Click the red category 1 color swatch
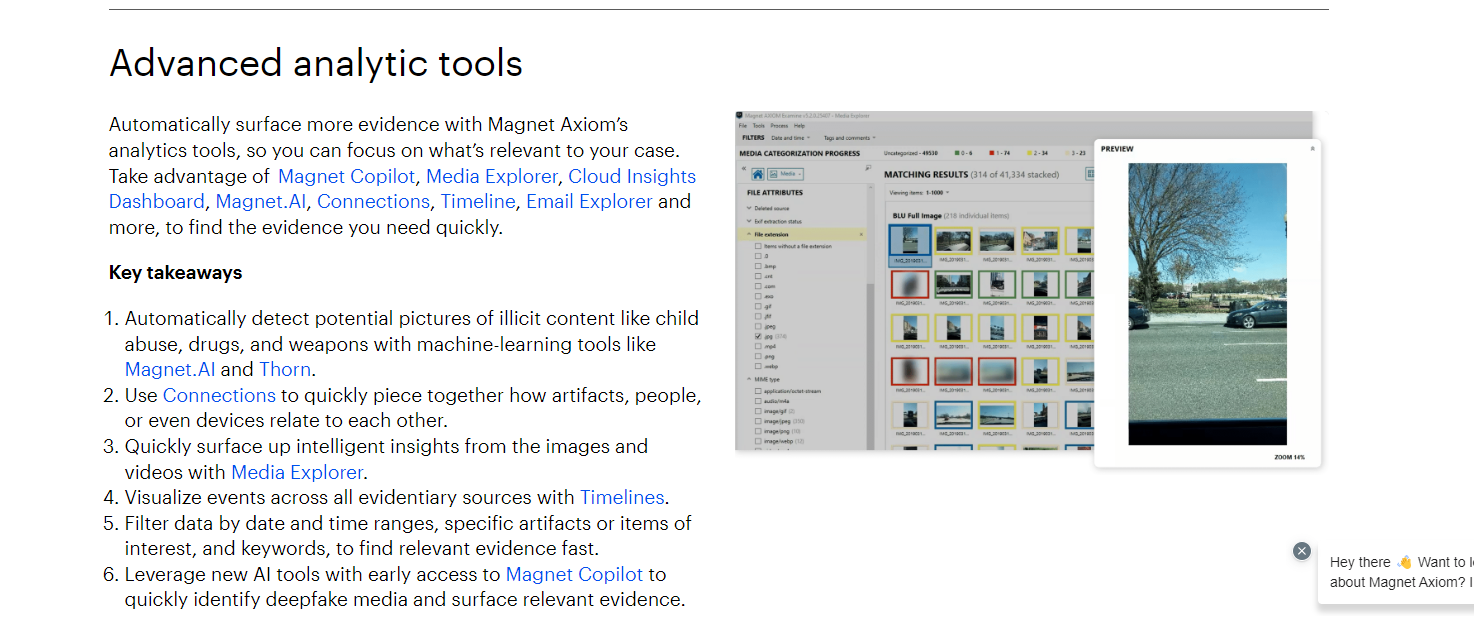1474x631 pixels. [x=991, y=153]
